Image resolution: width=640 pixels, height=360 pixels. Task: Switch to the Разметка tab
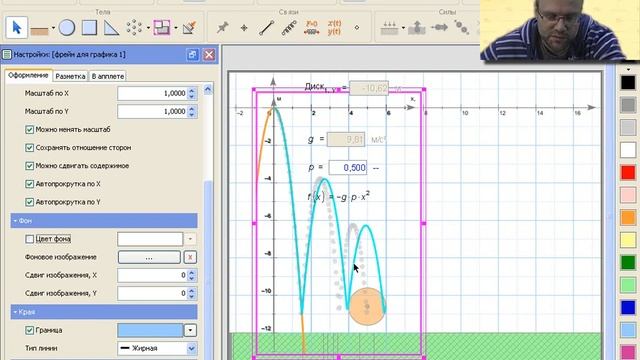coord(70,76)
